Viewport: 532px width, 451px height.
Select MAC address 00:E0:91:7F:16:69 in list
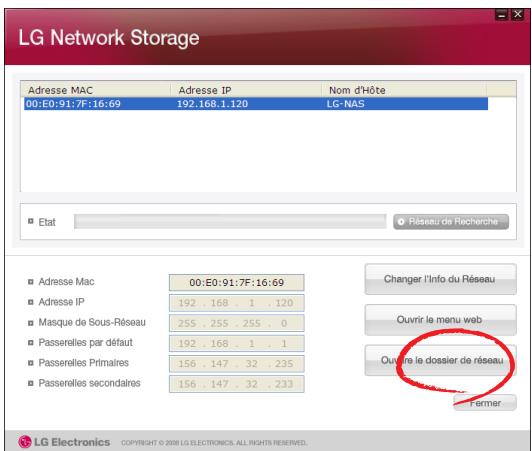point(73,104)
